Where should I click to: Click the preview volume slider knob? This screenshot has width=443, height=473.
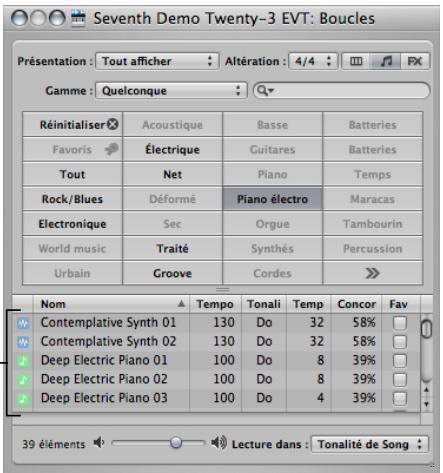176,443
